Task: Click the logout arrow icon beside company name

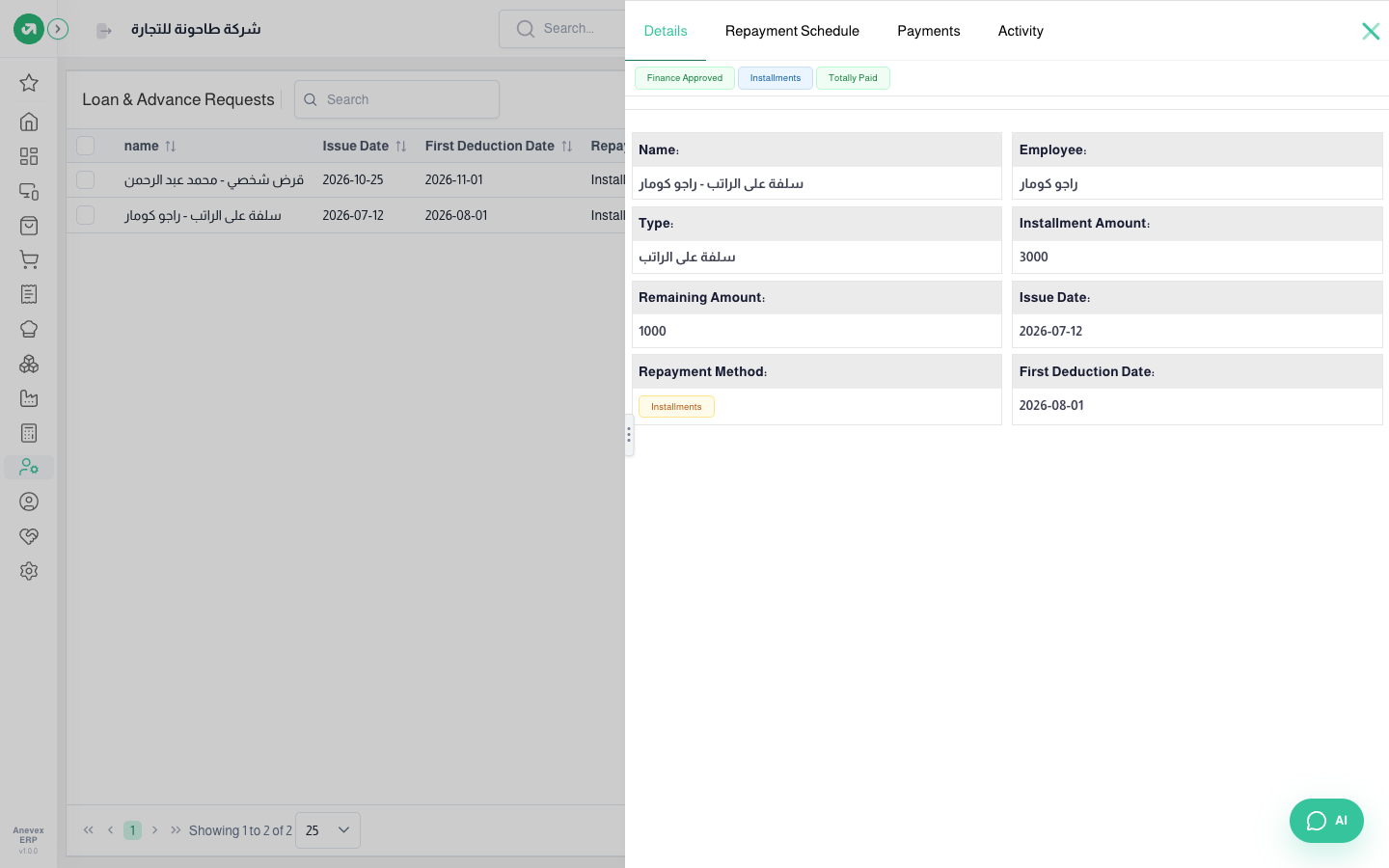Action: [104, 31]
